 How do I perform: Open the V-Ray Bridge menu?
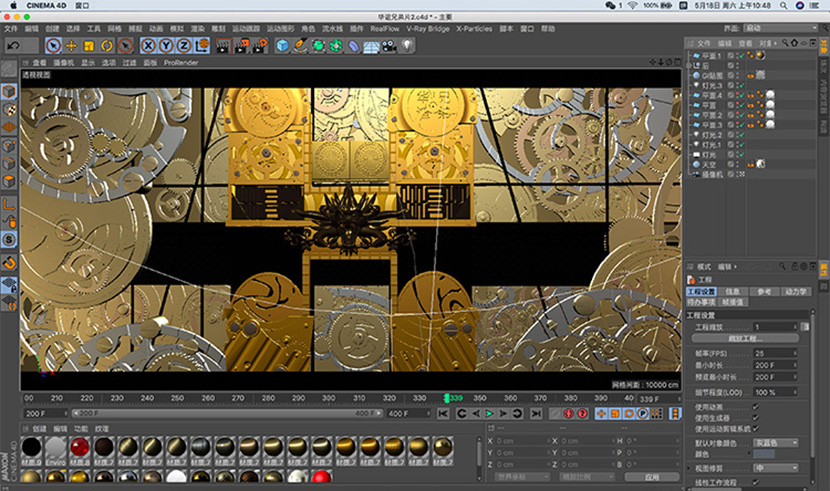[x=428, y=29]
